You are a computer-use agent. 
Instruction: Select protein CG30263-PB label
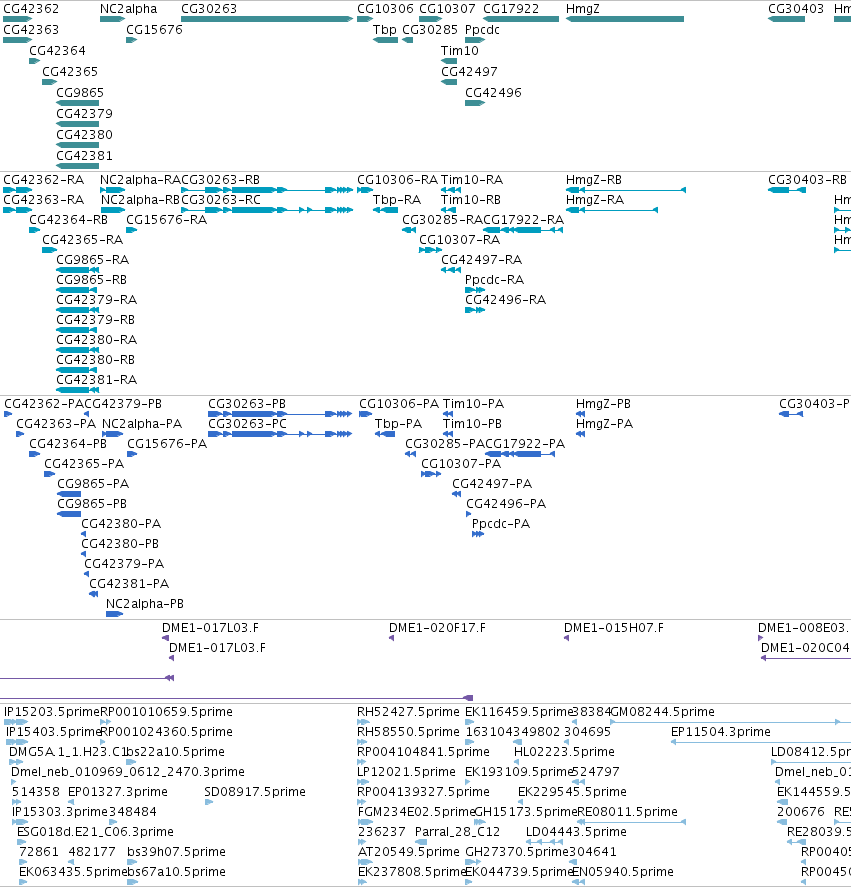pos(247,404)
